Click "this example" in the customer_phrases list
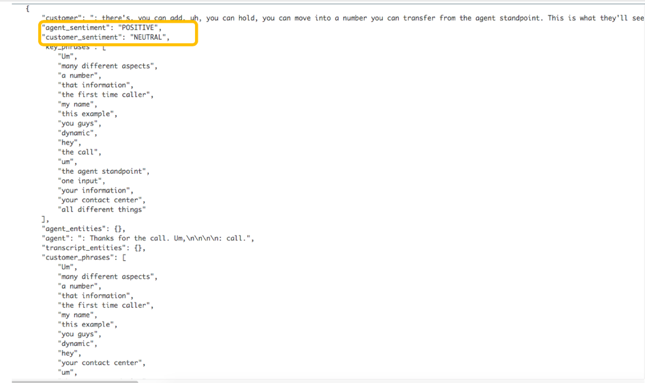645x383 pixels. click(x=88, y=324)
